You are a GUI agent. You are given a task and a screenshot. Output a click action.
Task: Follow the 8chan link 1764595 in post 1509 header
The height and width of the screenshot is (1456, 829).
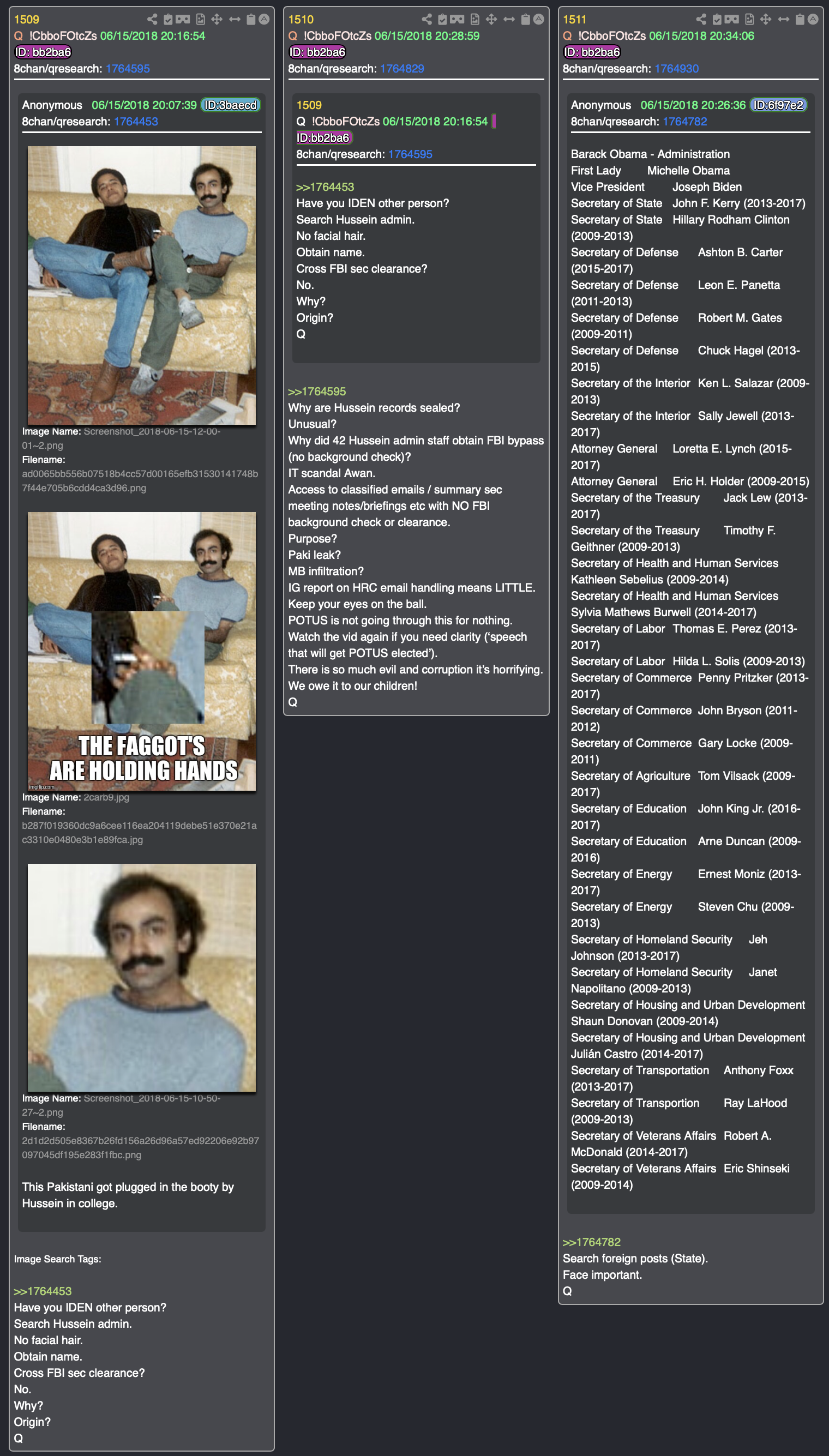128,69
